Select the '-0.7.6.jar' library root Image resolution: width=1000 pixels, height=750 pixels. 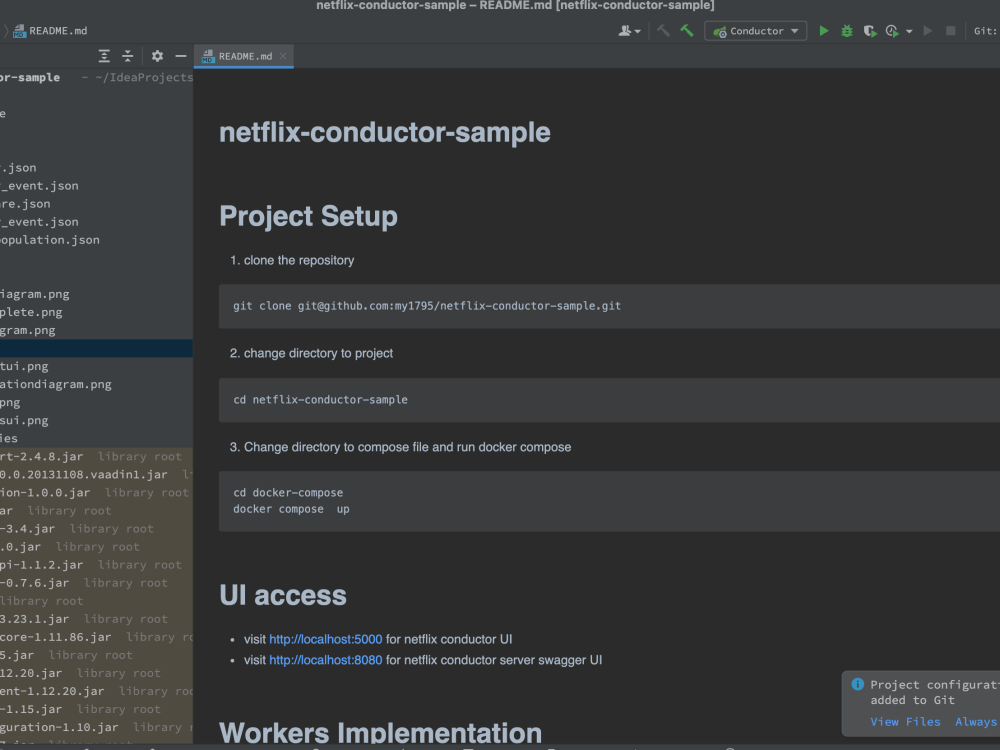(x=96, y=583)
